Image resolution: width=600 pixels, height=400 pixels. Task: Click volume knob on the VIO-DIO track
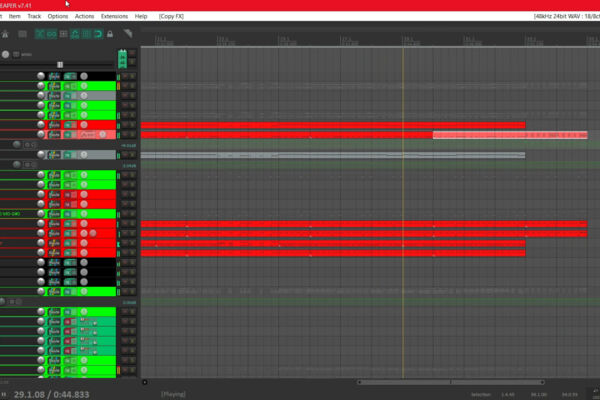41,214
